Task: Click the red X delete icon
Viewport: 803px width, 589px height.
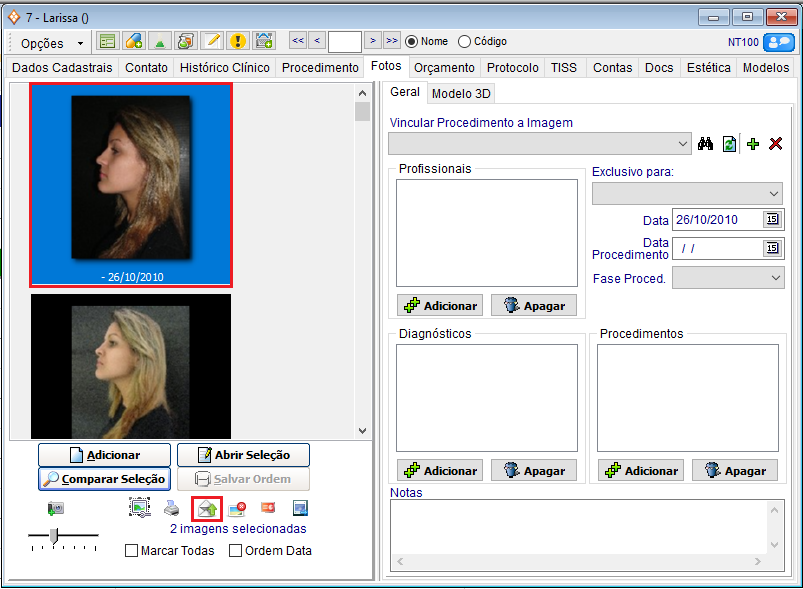Action: coord(775,144)
